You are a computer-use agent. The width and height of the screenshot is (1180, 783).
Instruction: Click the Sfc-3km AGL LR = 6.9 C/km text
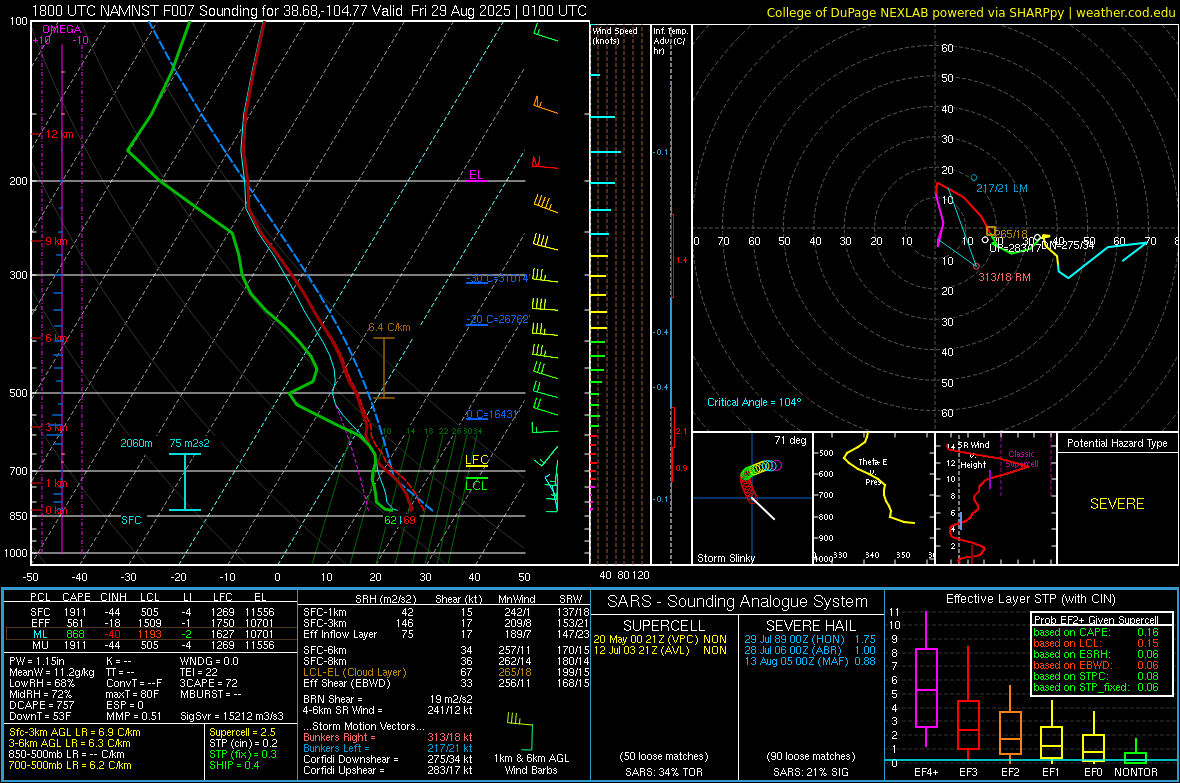pyautogui.click(x=75, y=733)
